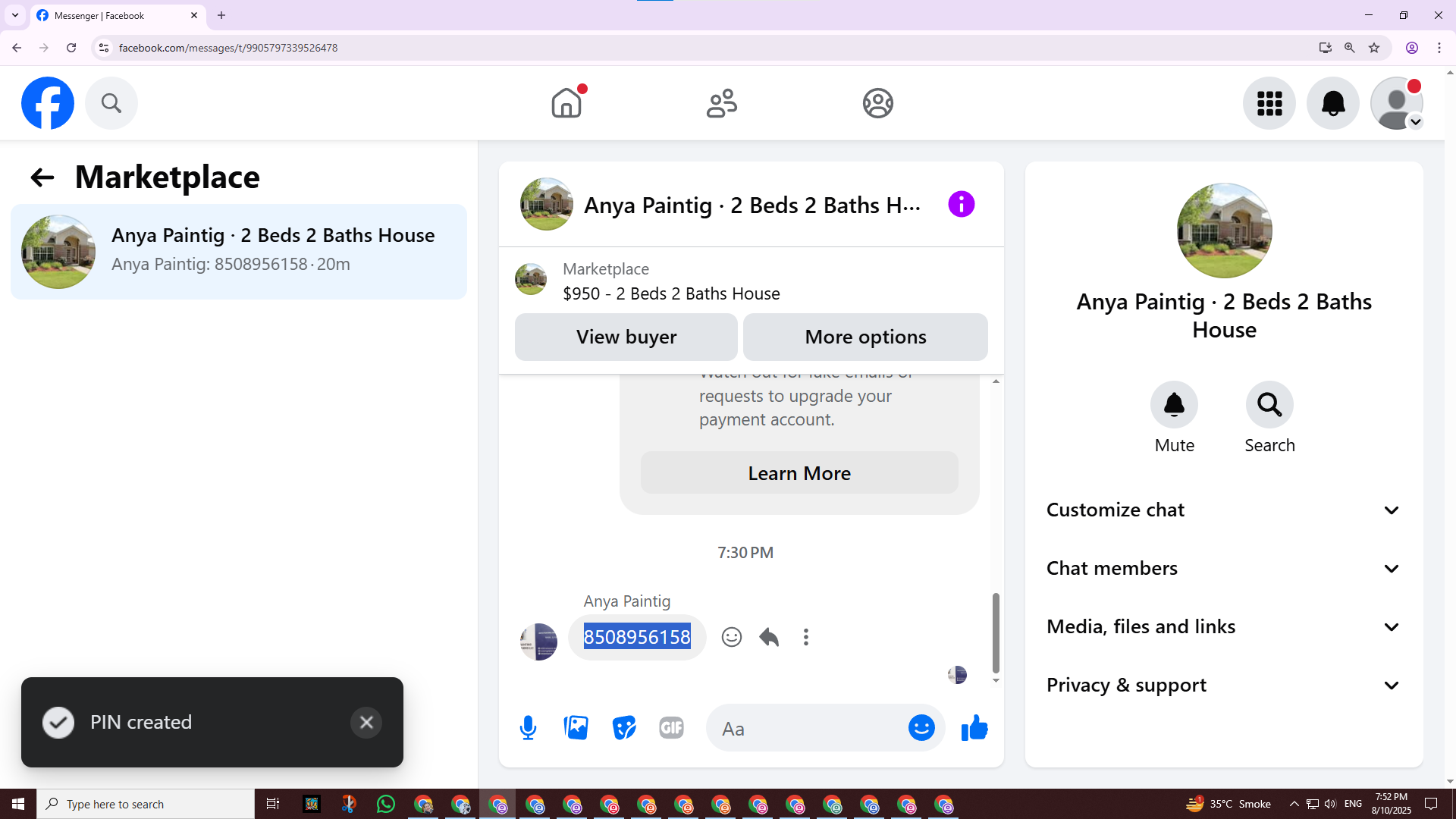Click the View buyer button
The width and height of the screenshot is (1456, 819).
[626, 337]
